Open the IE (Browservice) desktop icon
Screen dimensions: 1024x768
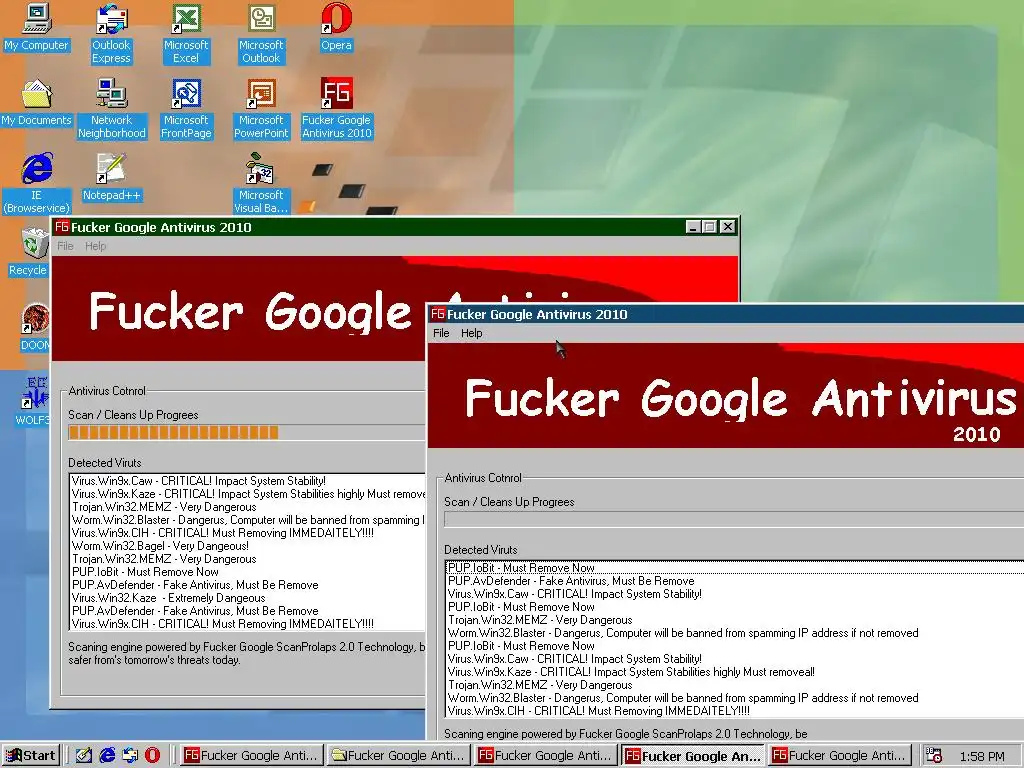coord(37,184)
